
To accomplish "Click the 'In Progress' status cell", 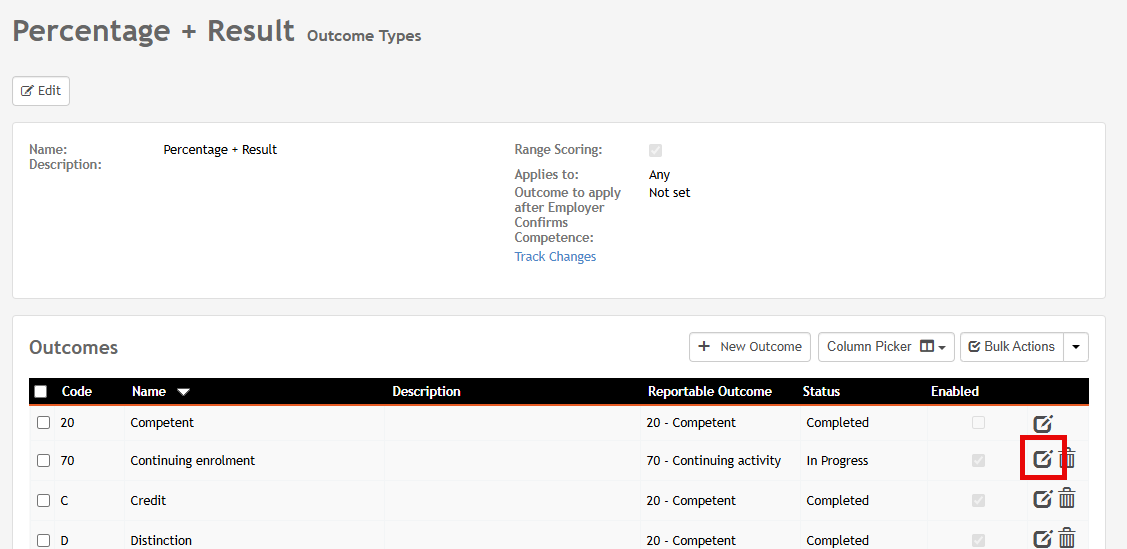I will [837, 461].
